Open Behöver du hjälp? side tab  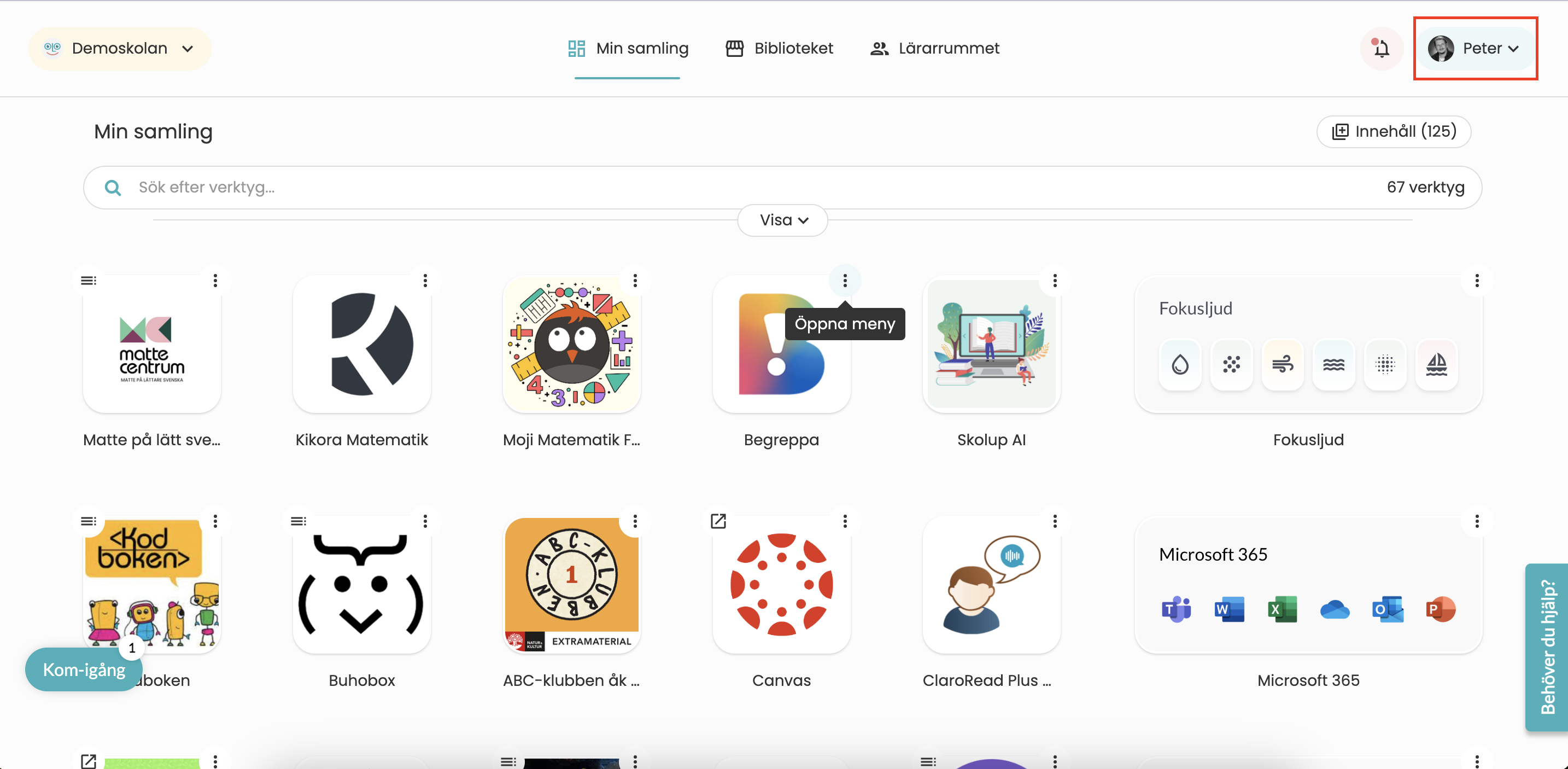(1548, 646)
